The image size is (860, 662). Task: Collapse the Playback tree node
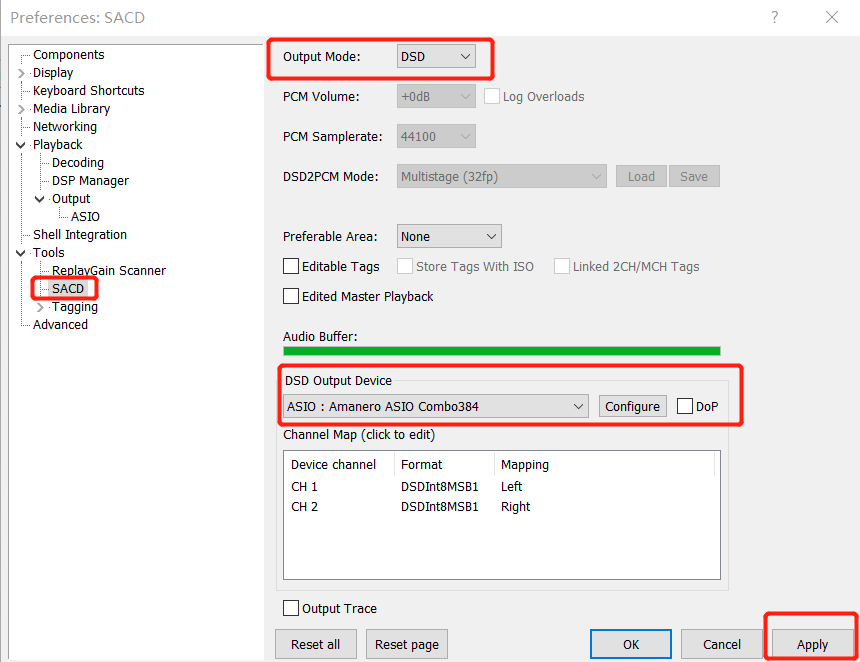pyautogui.click(x=22, y=145)
